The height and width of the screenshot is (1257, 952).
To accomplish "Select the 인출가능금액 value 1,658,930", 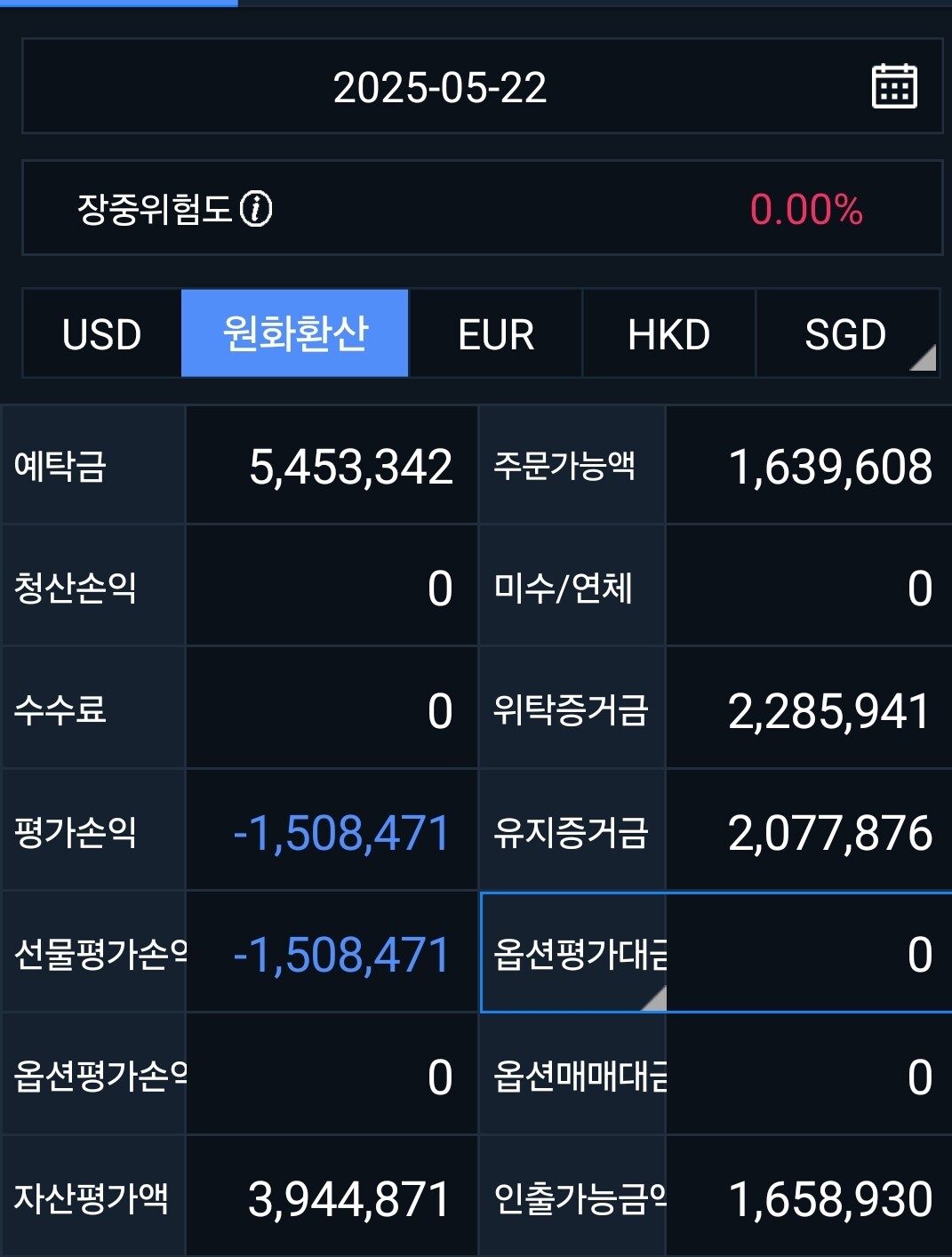I will [x=829, y=1199].
